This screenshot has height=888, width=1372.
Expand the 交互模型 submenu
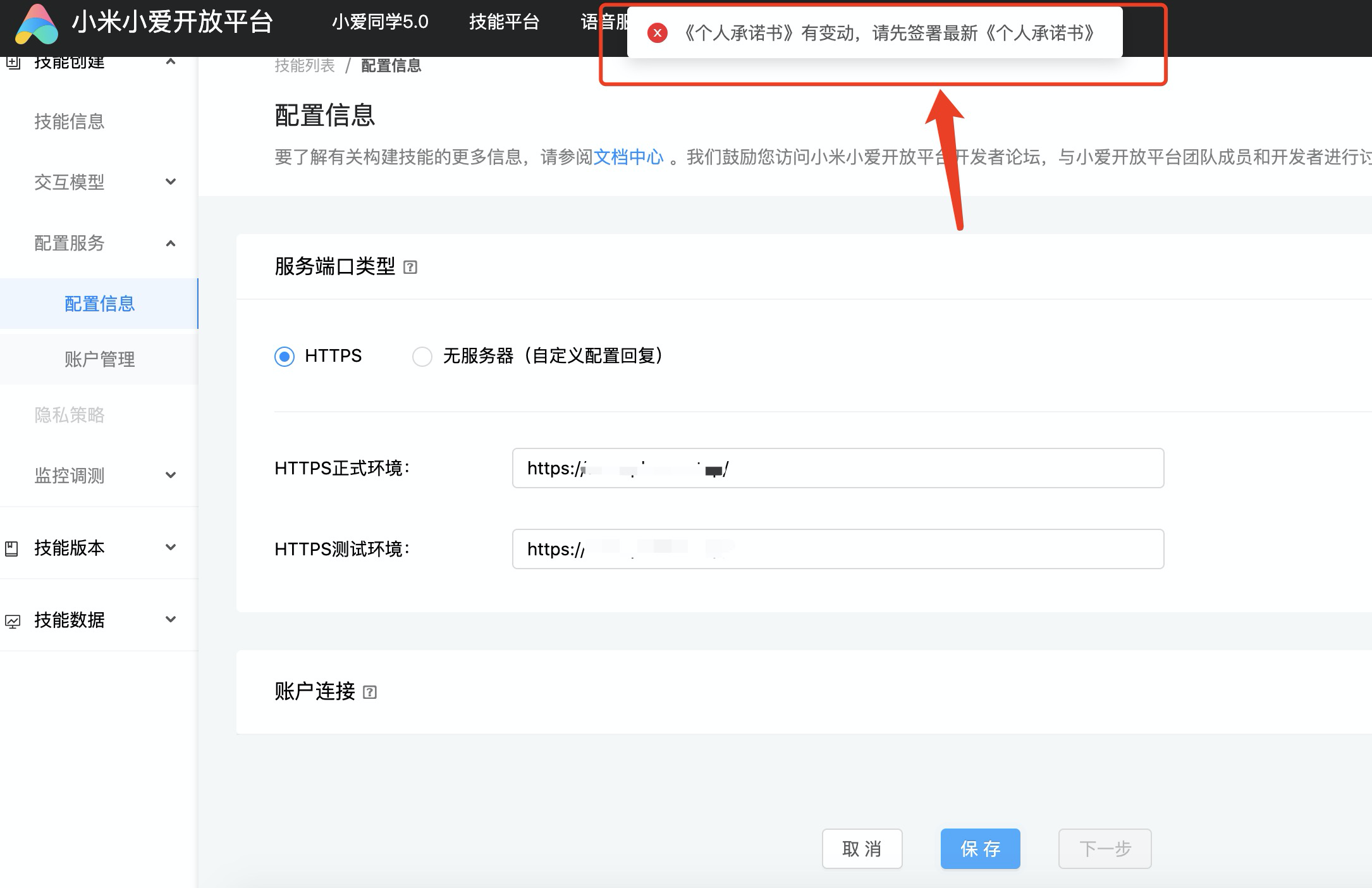click(171, 182)
